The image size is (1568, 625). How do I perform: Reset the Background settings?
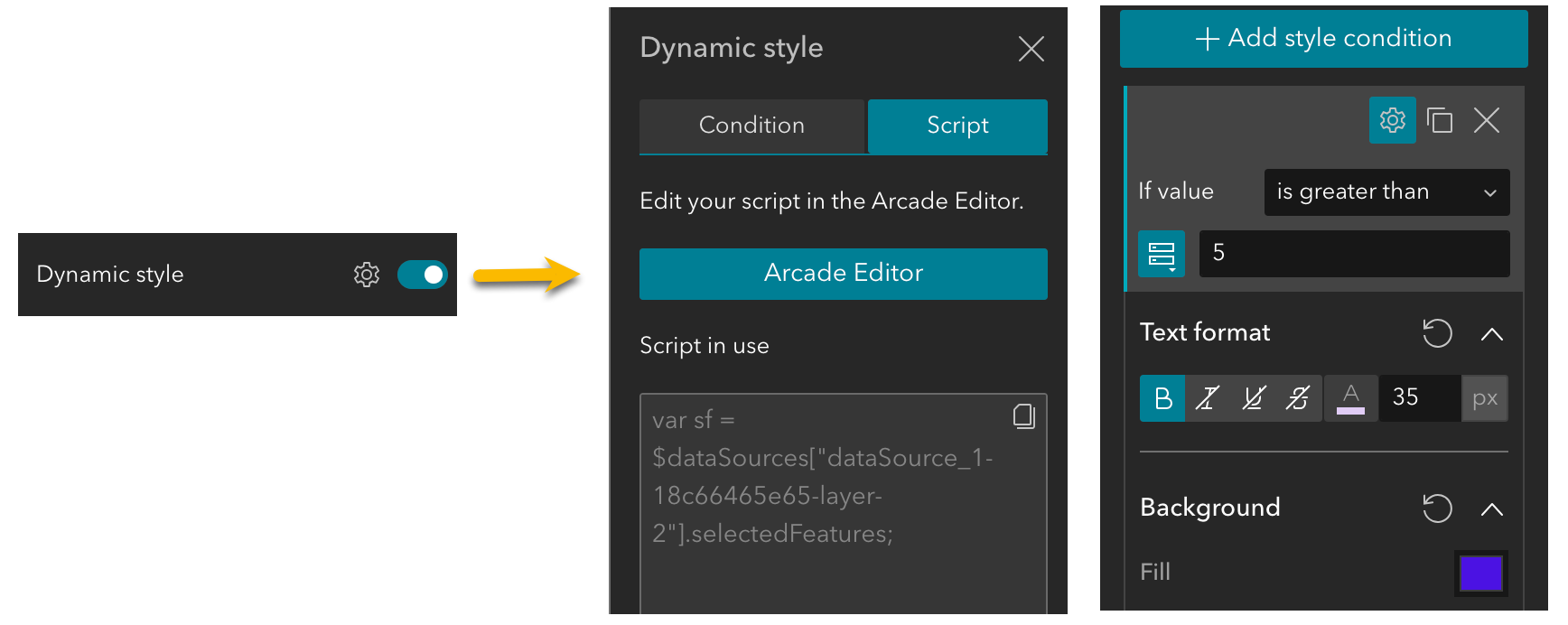1437,508
